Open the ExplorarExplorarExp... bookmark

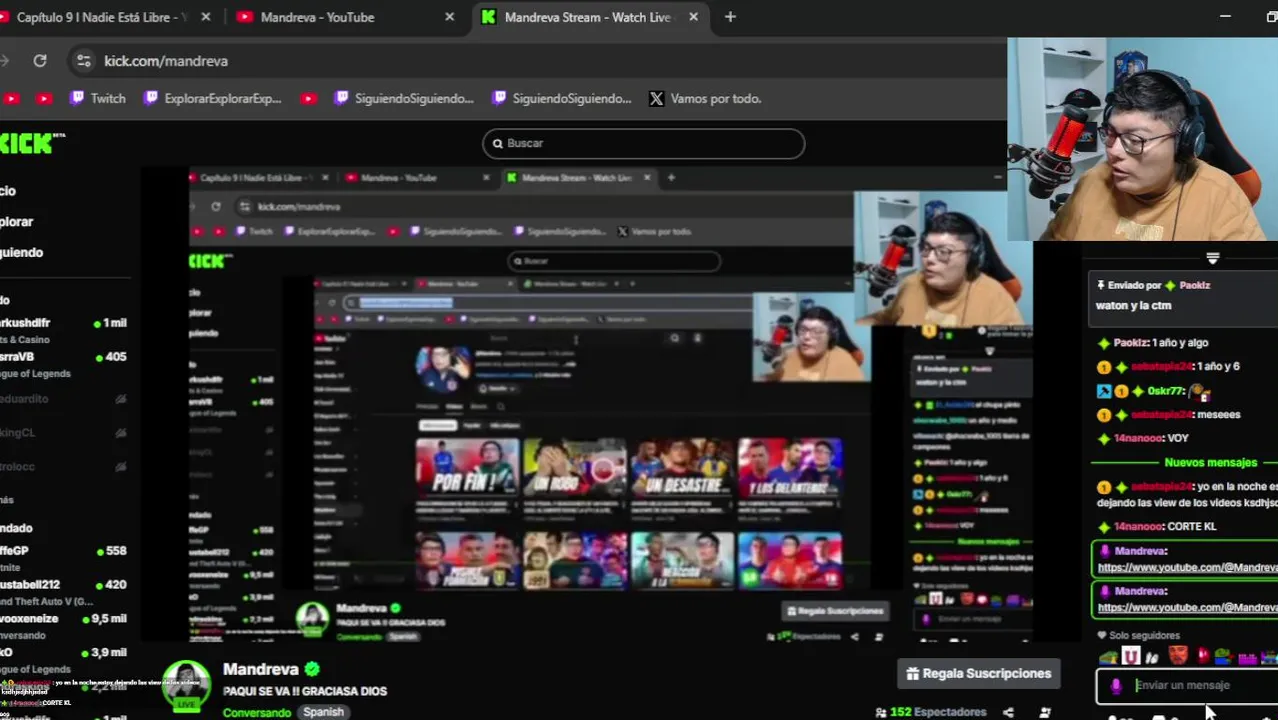click(212, 98)
